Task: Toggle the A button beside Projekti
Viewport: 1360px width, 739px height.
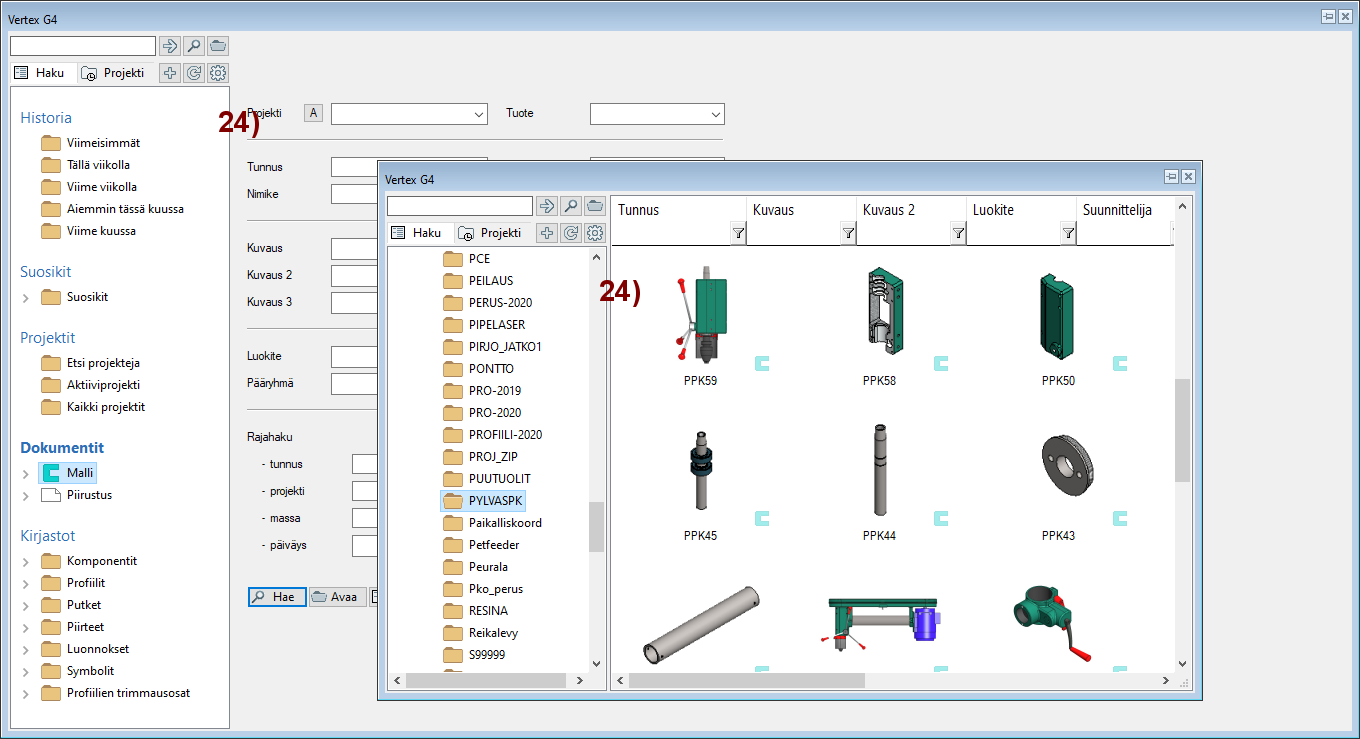Action: 314,114
